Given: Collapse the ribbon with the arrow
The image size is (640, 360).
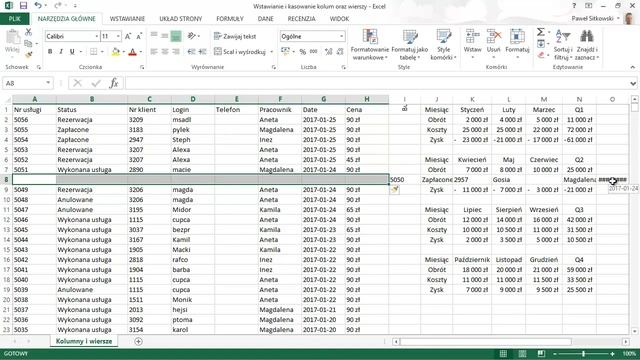Looking at the screenshot, I should tap(633, 67).
